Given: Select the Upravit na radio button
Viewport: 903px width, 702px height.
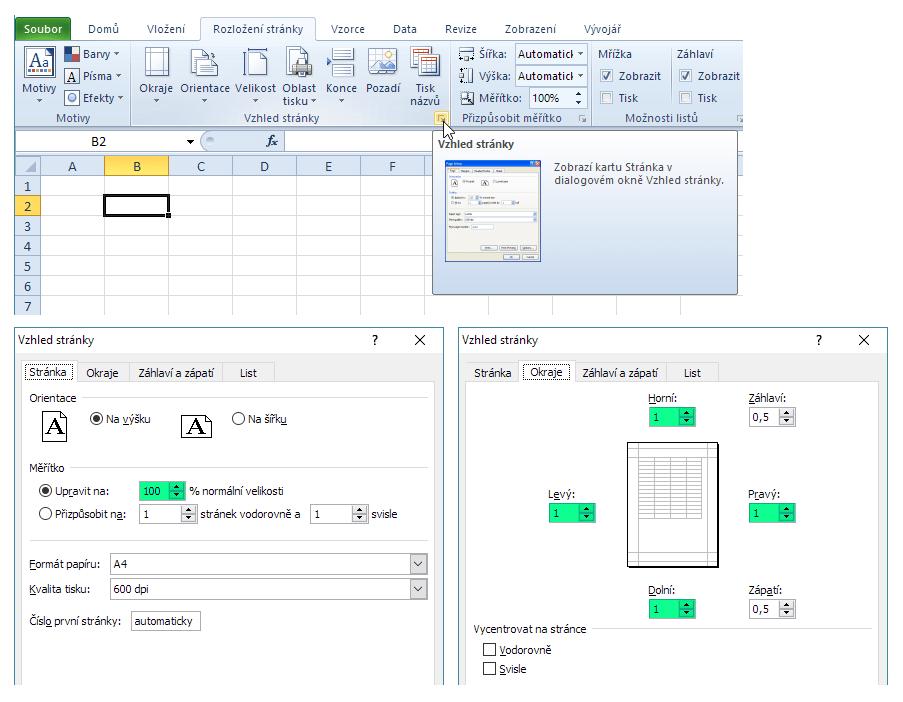Looking at the screenshot, I should (x=45, y=491).
